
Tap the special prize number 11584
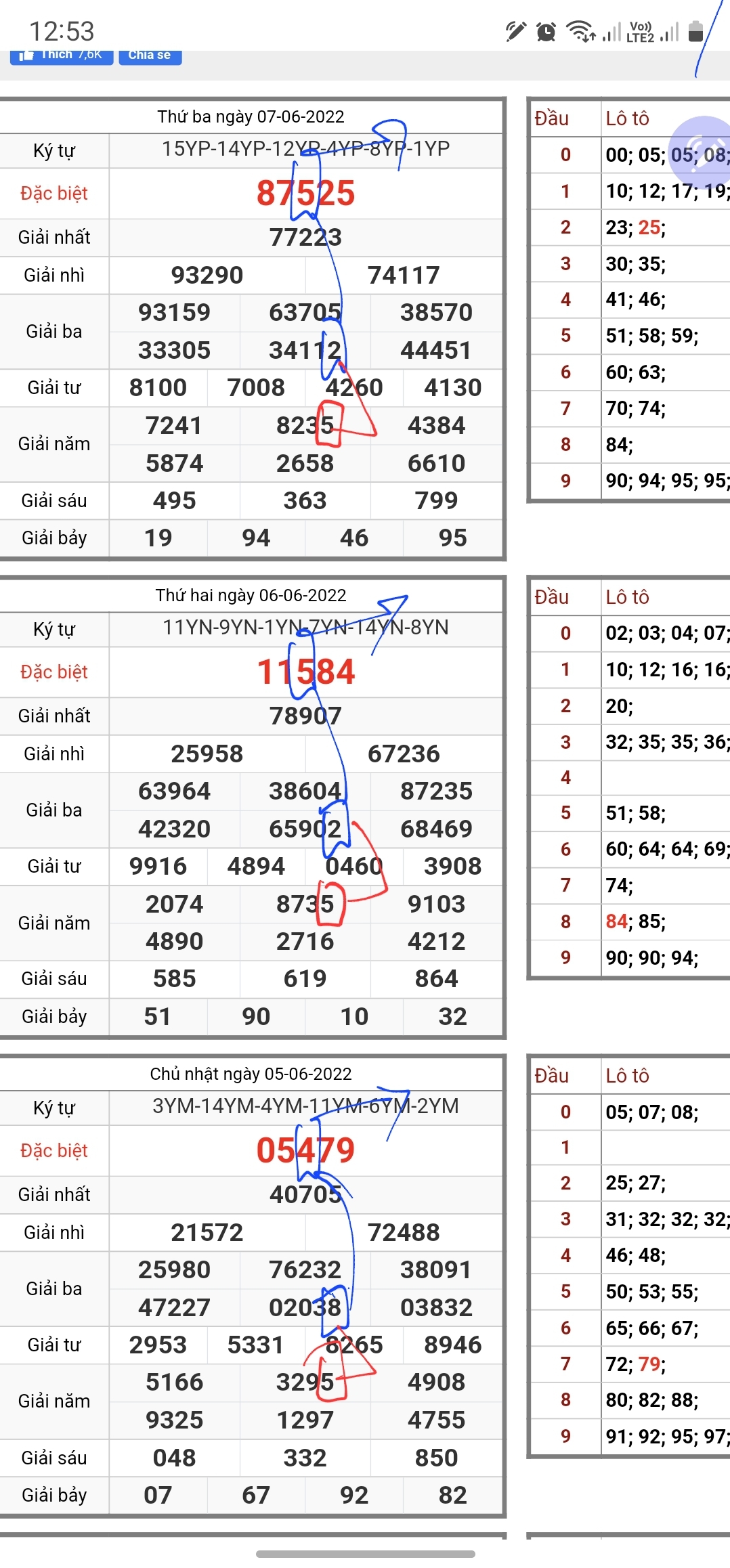click(305, 672)
